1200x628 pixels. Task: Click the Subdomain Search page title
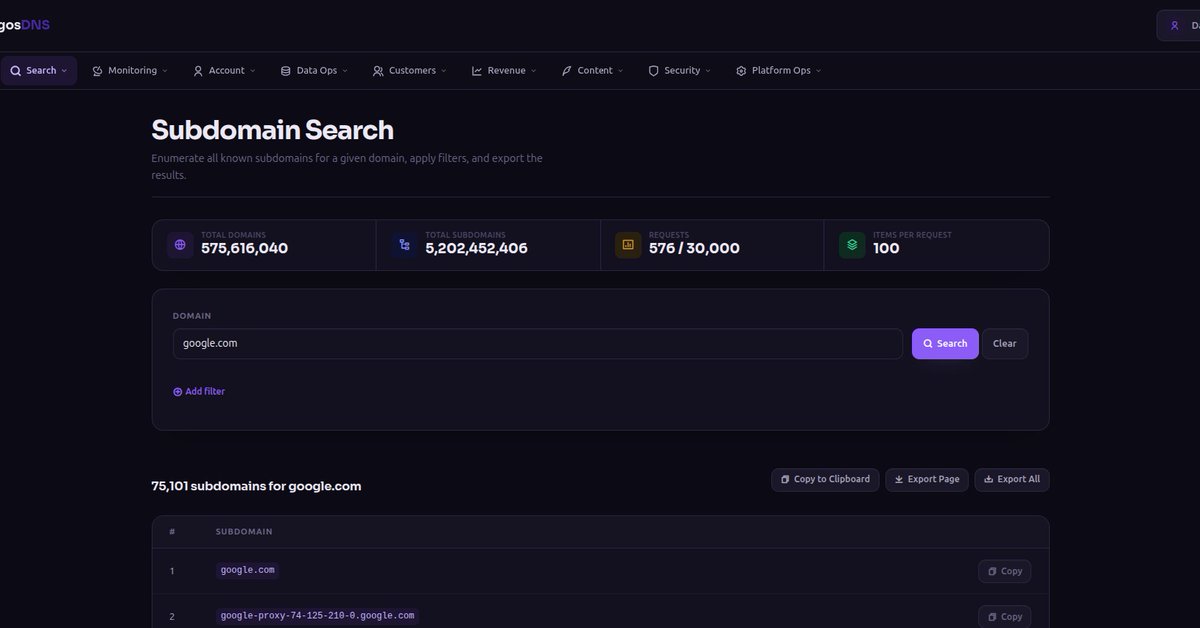[x=272, y=130]
